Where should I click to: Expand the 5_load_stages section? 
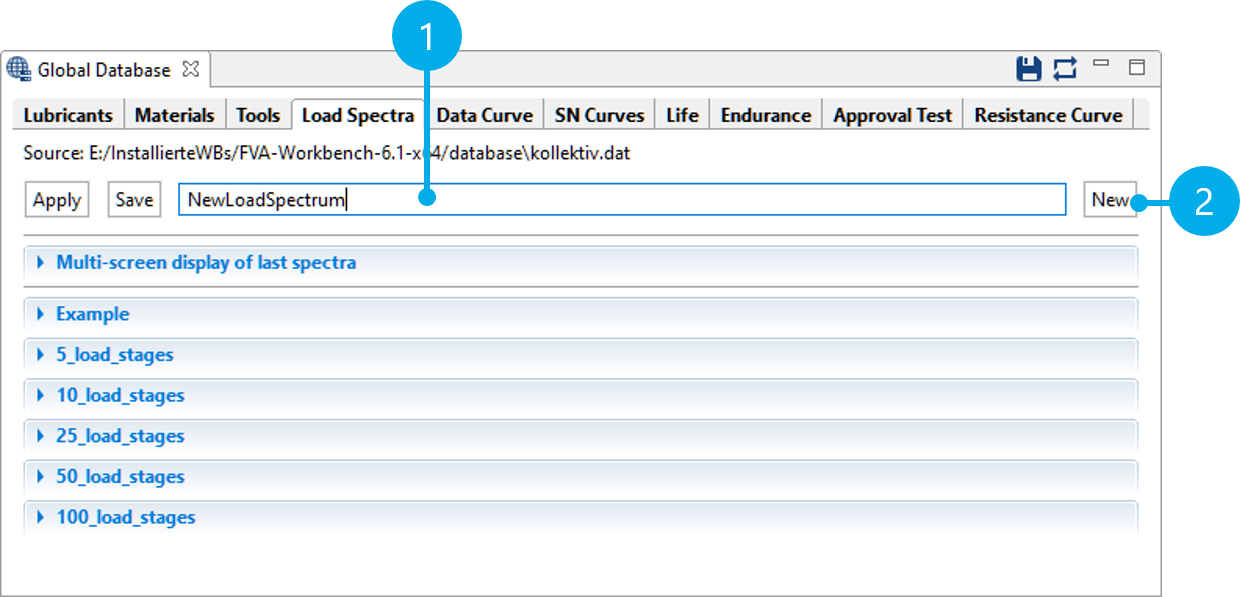click(114, 355)
